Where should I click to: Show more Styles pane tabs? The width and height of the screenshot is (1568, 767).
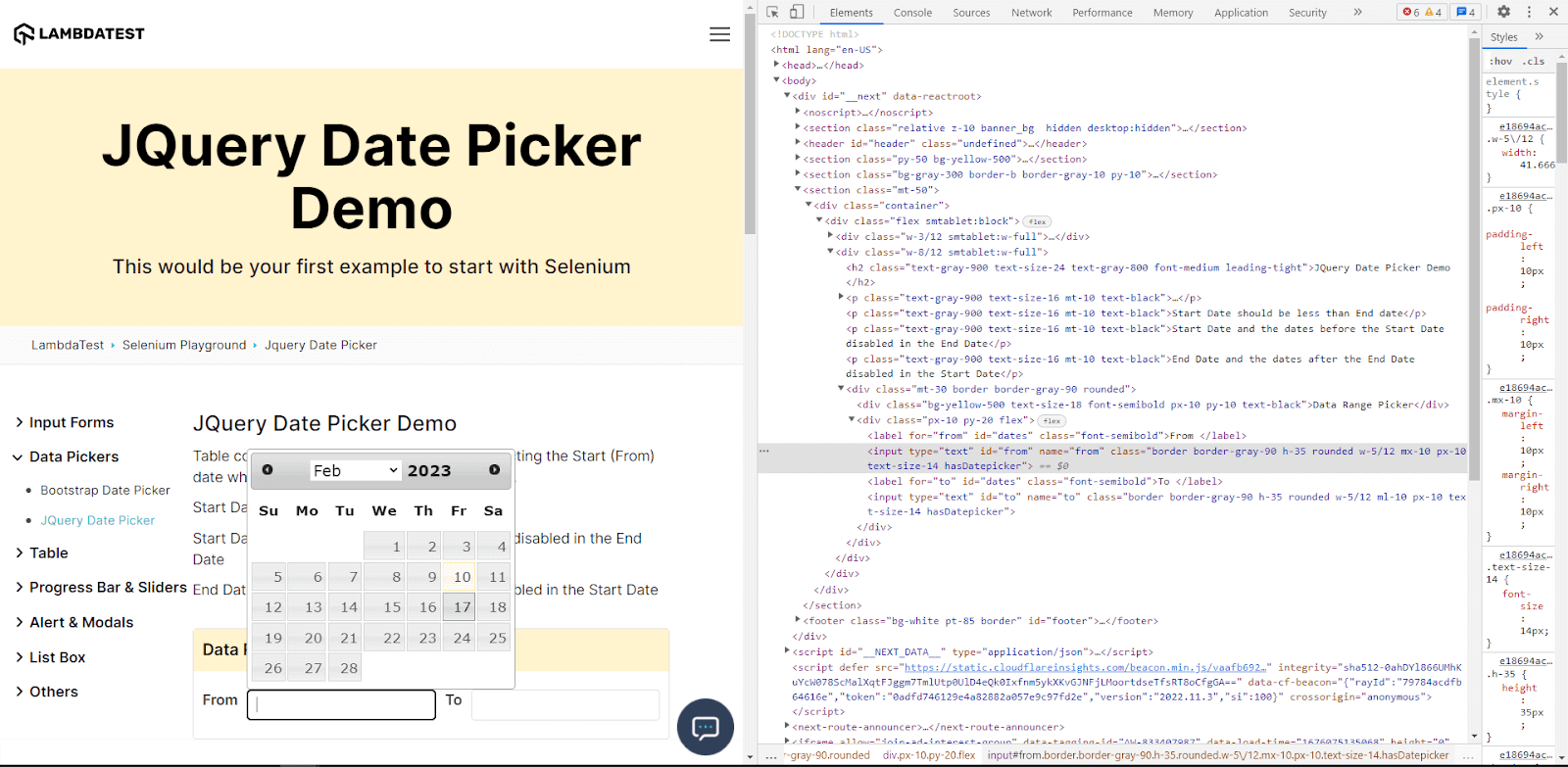coord(1539,36)
